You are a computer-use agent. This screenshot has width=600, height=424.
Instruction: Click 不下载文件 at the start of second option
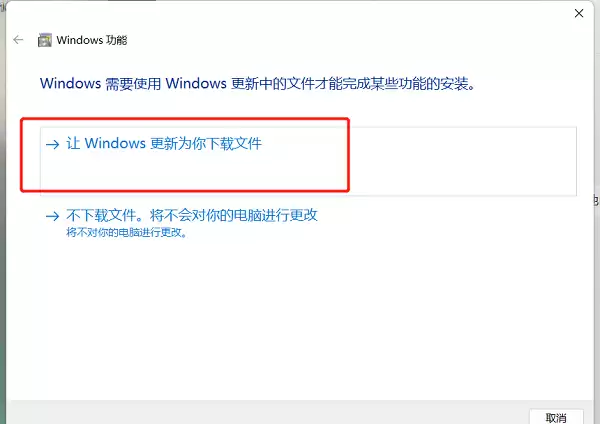101,215
